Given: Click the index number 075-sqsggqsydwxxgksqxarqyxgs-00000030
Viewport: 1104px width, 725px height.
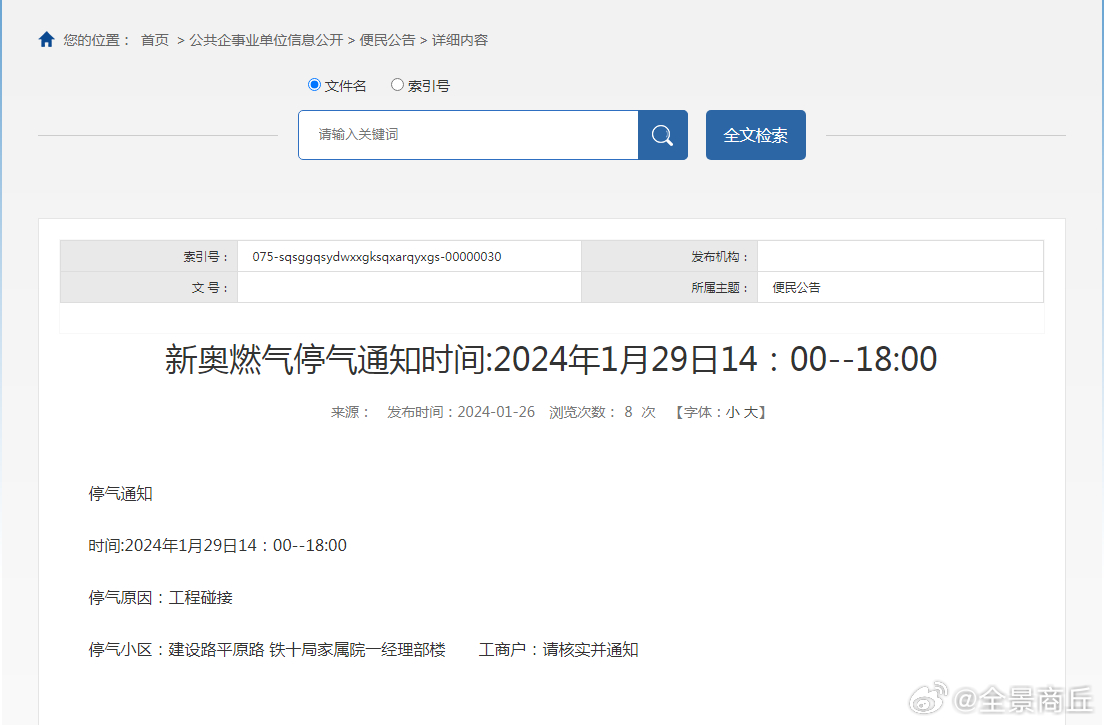Looking at the screenshot, I should pos(377,257).
